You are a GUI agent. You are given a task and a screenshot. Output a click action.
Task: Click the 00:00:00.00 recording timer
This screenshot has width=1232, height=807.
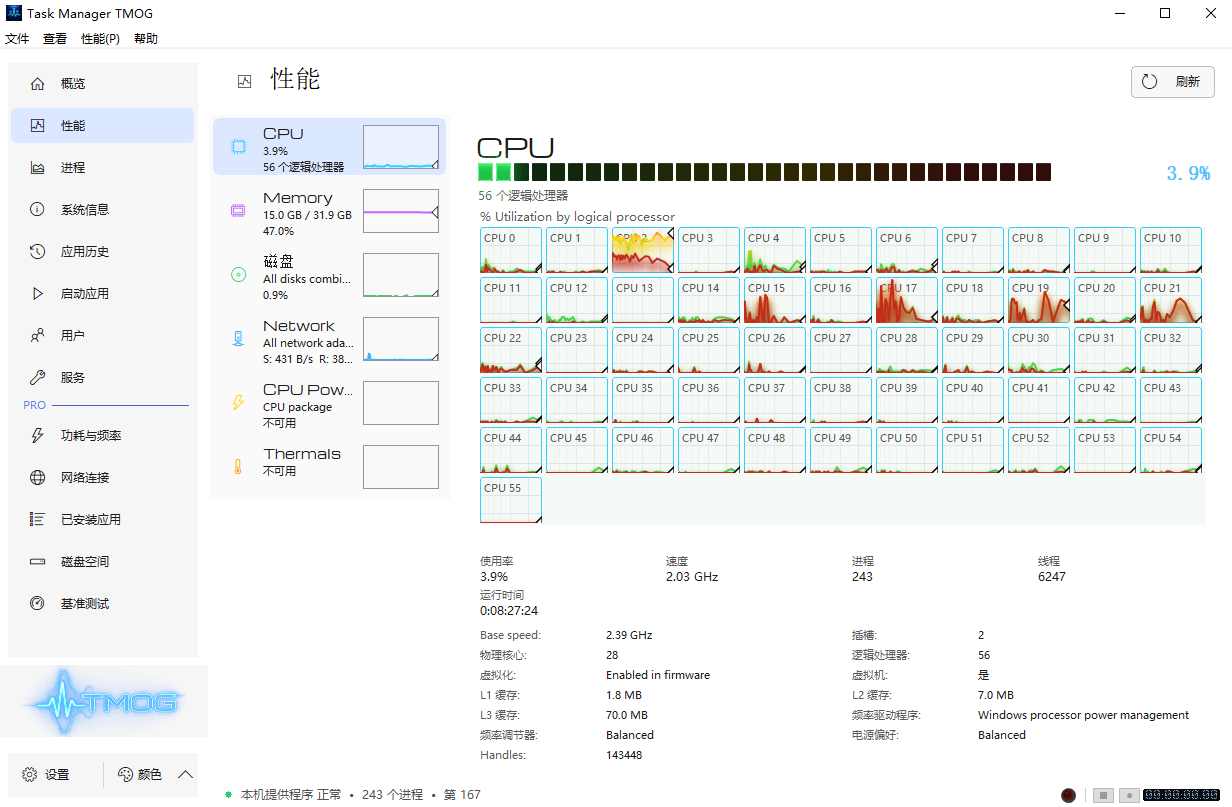click(x=1181, y=795)
